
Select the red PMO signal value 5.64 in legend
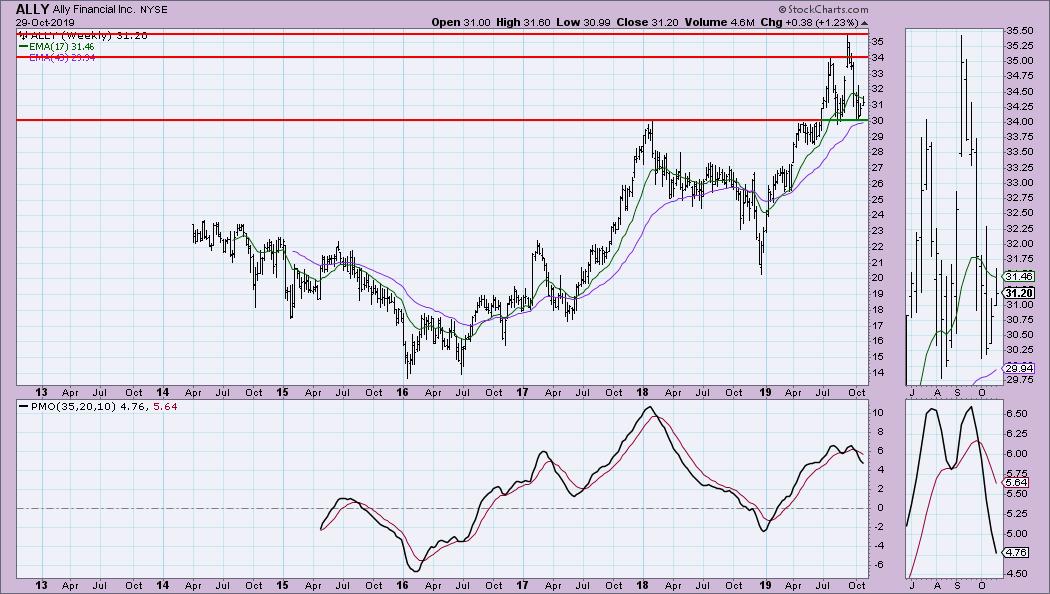165,406
